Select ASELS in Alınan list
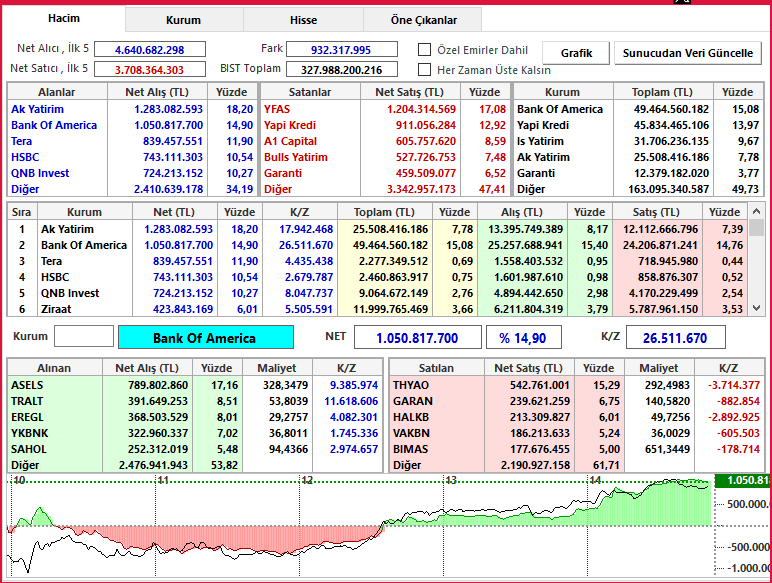Screen dimensions: 772x583 click(27, 385)
